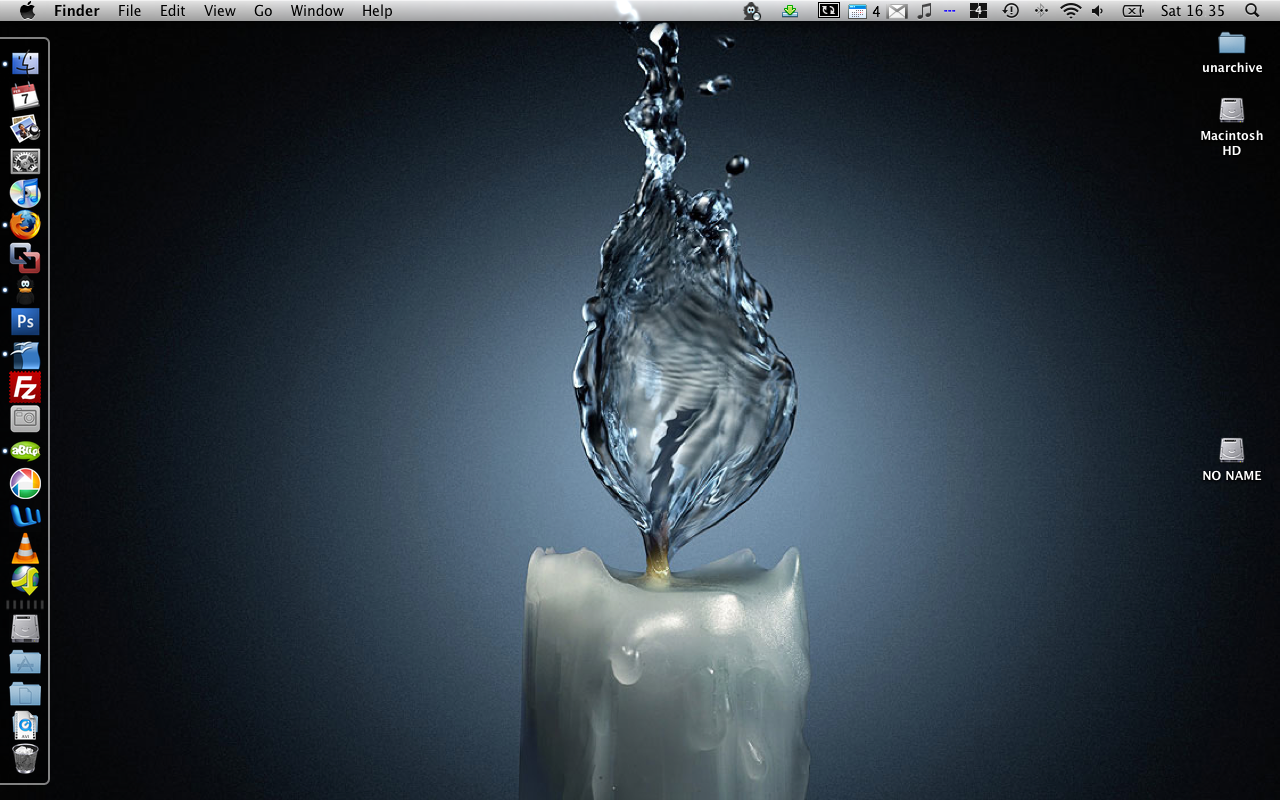Viewport: 1280px width, 800px height.
Task: Select the unarchive folder on desktop
Action: (x=1232, y=44)
